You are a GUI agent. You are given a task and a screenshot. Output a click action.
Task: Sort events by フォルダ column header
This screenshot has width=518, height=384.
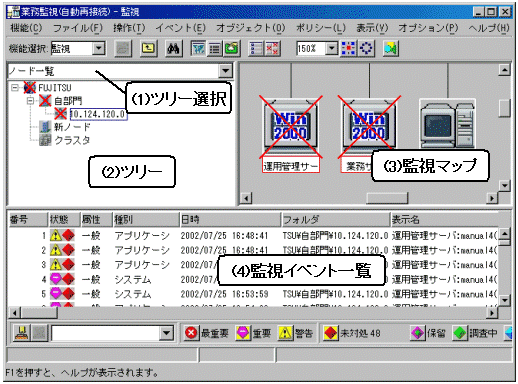coord(335,219)
